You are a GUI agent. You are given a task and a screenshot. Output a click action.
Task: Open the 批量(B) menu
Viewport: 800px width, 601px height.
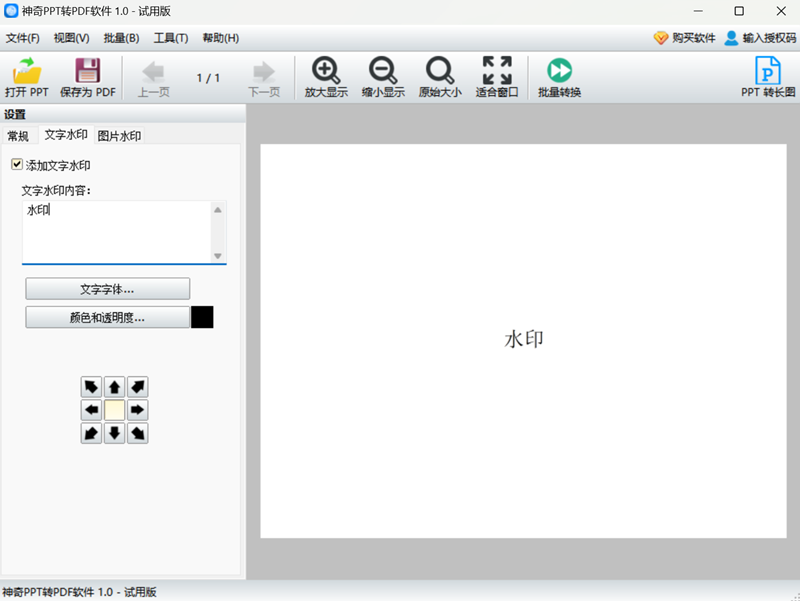(121, 38)
